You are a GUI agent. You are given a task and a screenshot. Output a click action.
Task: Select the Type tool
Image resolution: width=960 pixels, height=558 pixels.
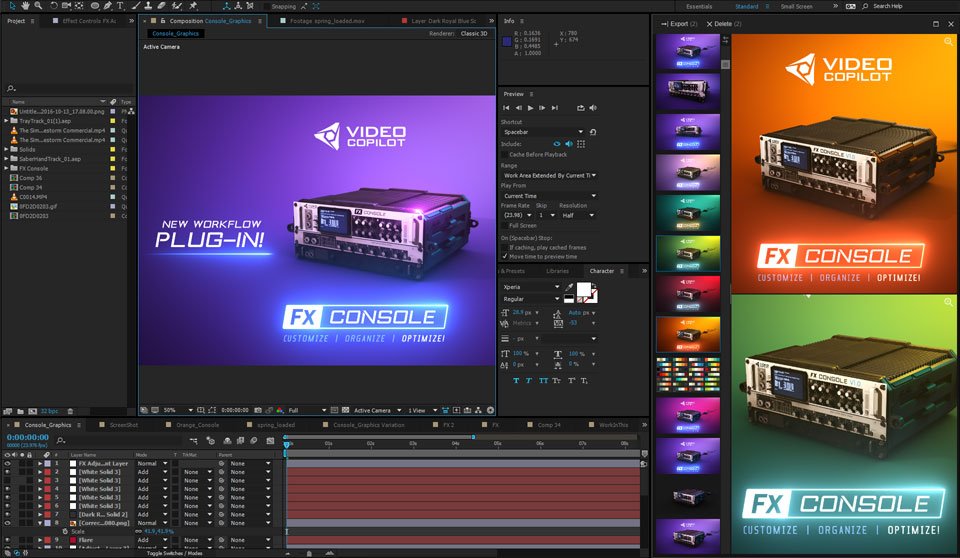121,6
